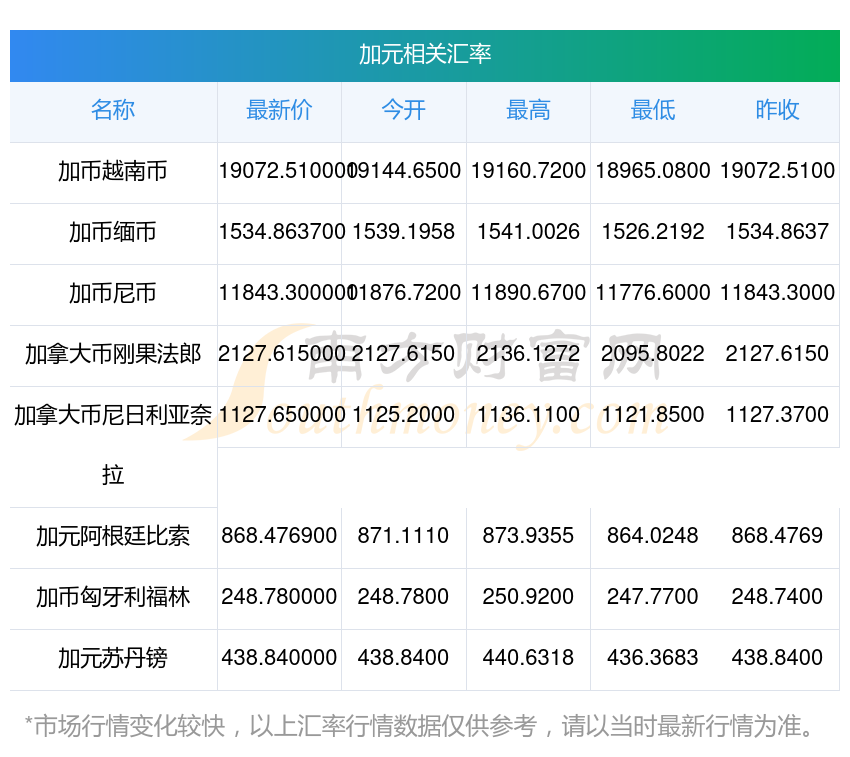The width and height of the screenshot is (850, 757).
Task: Click the 加元相关汇率 table title
Action: [x=425, y=54]
